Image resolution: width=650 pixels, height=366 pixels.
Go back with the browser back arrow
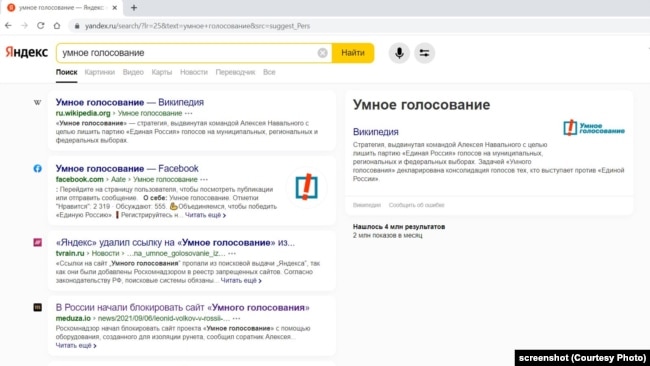[8, 26]
